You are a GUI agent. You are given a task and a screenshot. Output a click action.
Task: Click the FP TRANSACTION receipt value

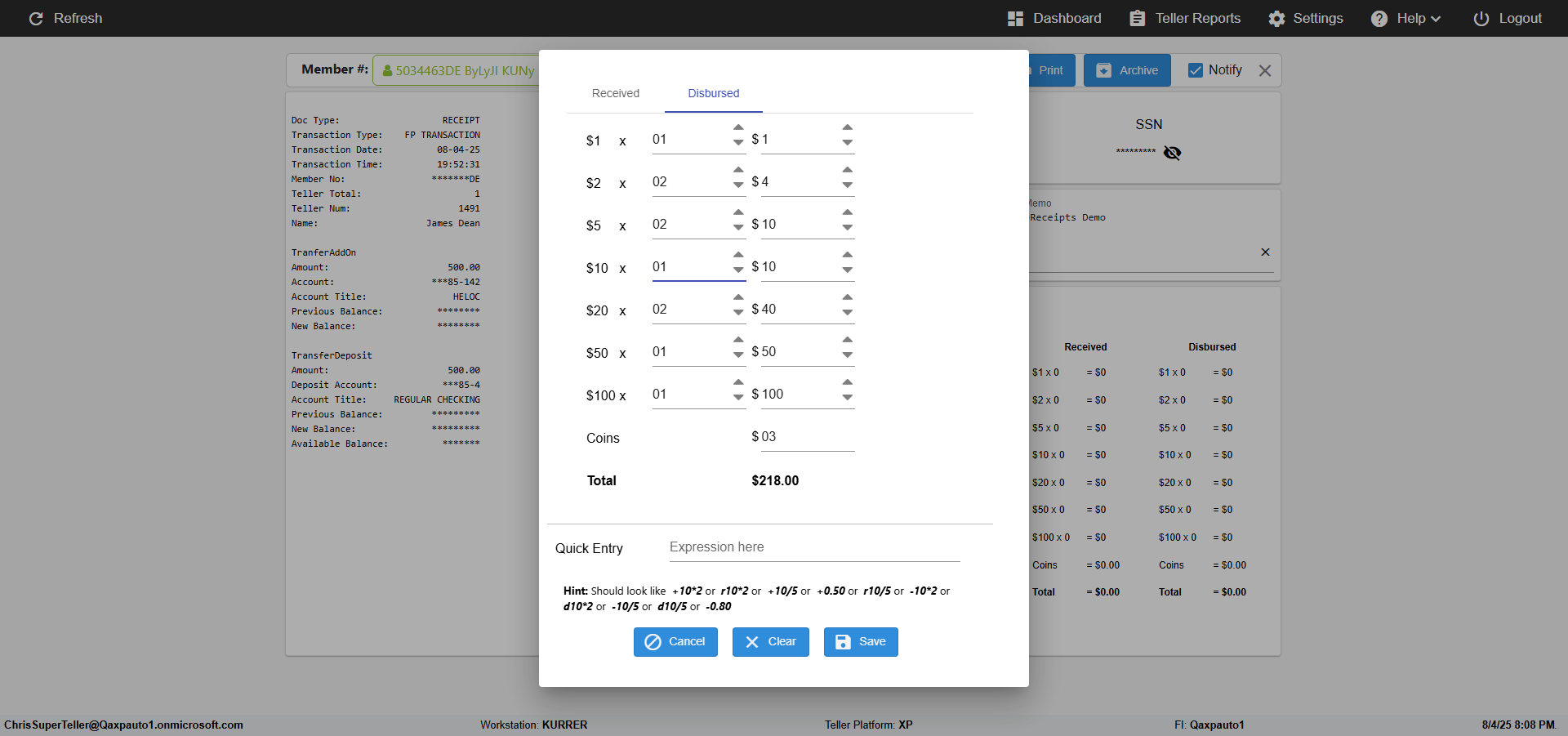442,135
